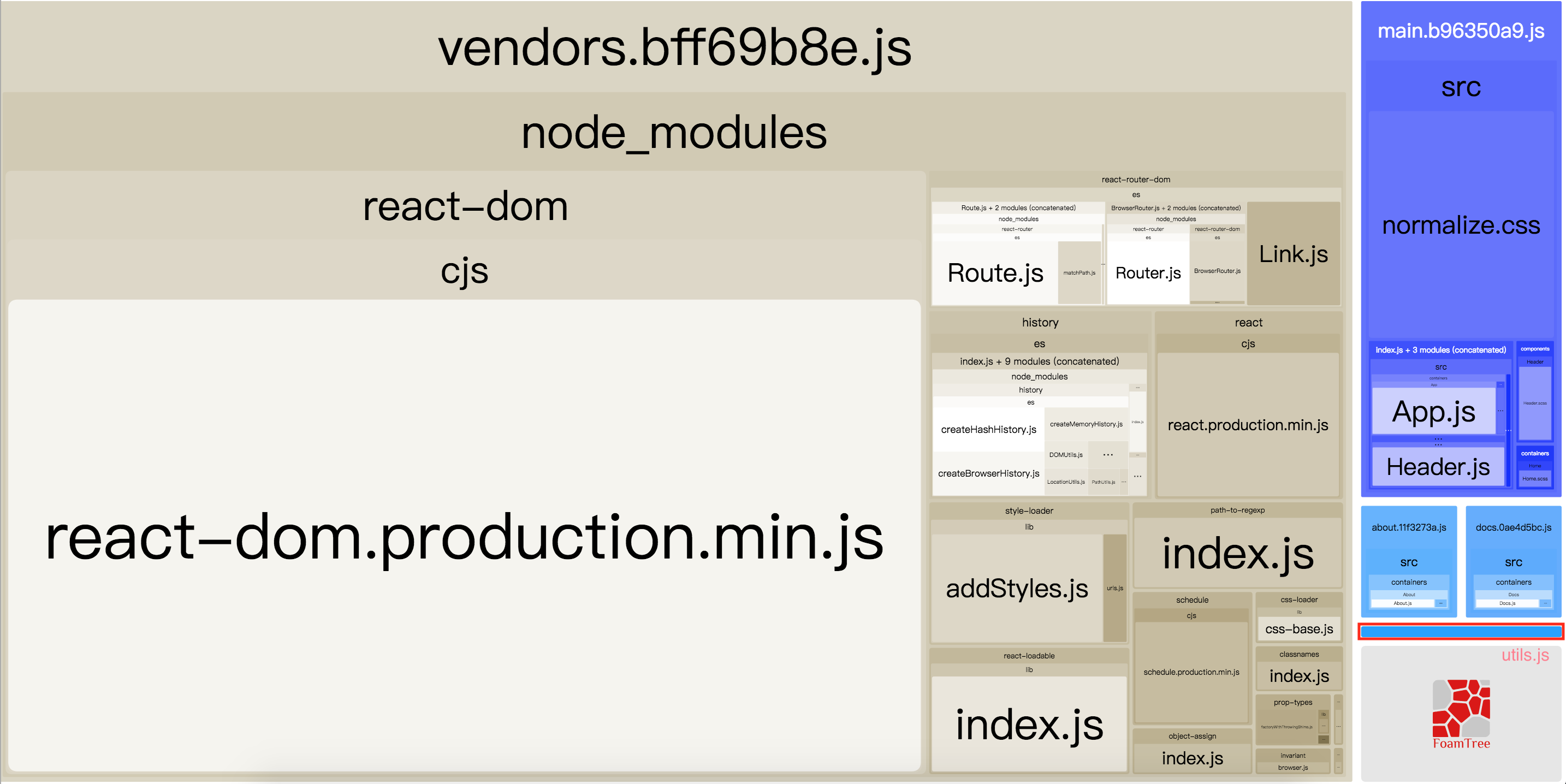Click index.js under path-to-regexp

[1237, 553]
